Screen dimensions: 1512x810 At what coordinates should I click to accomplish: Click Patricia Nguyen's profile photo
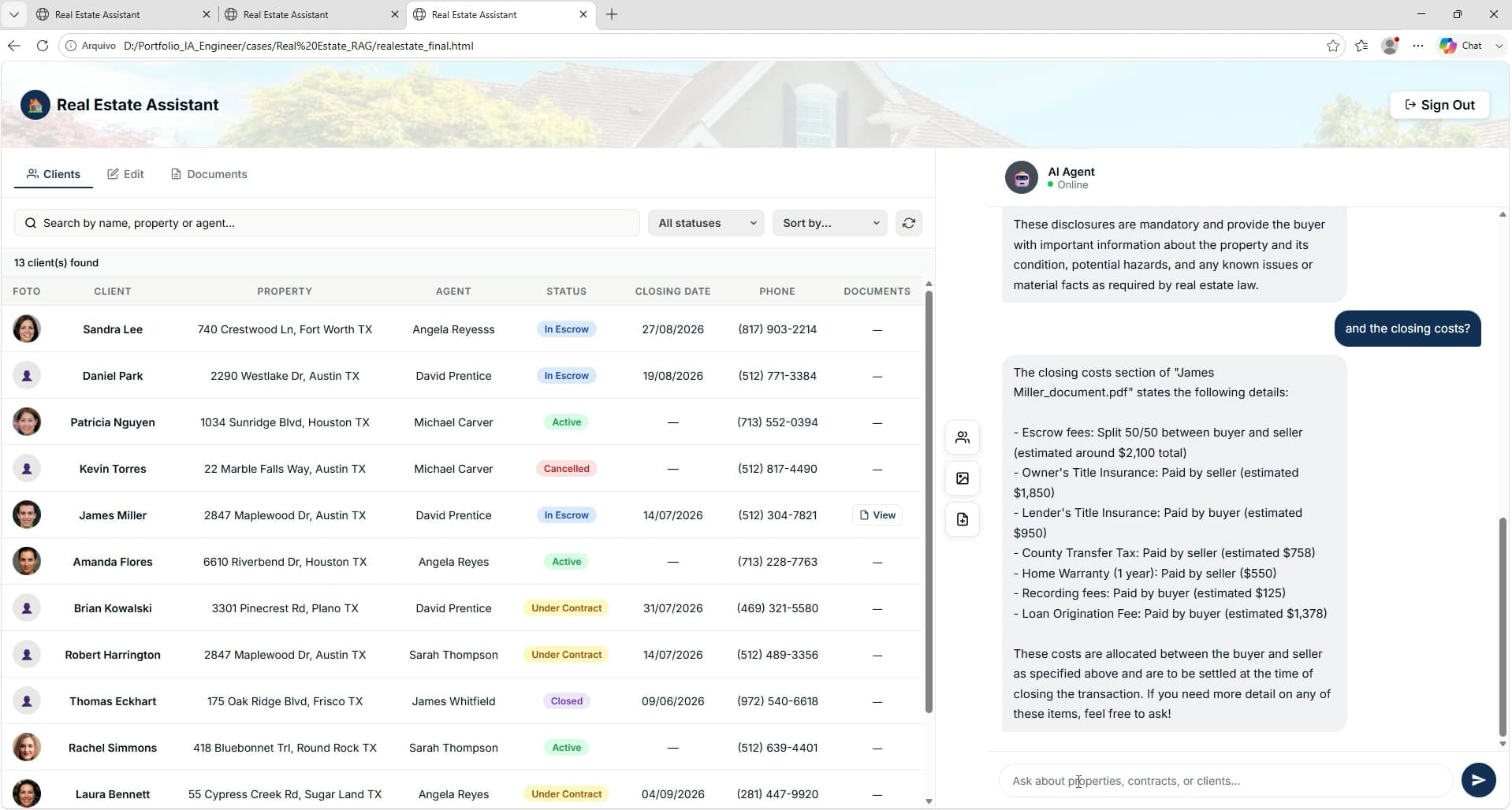click(x=27, y=422)
